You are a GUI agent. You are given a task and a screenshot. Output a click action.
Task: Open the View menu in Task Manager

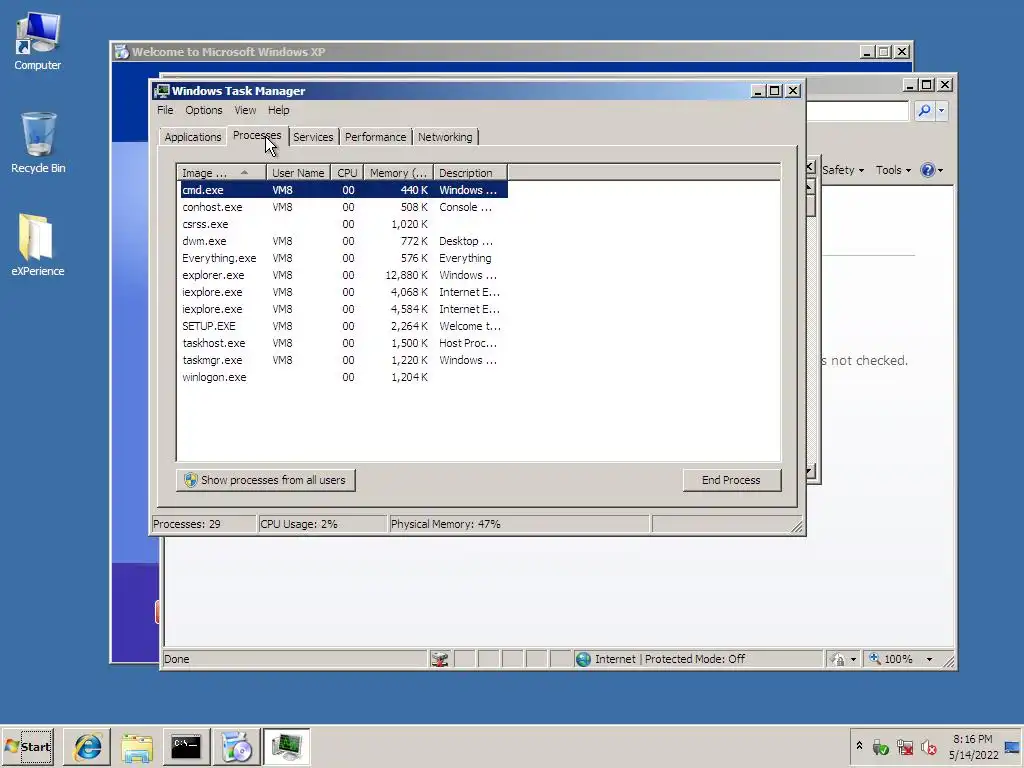tap(245, 110)
